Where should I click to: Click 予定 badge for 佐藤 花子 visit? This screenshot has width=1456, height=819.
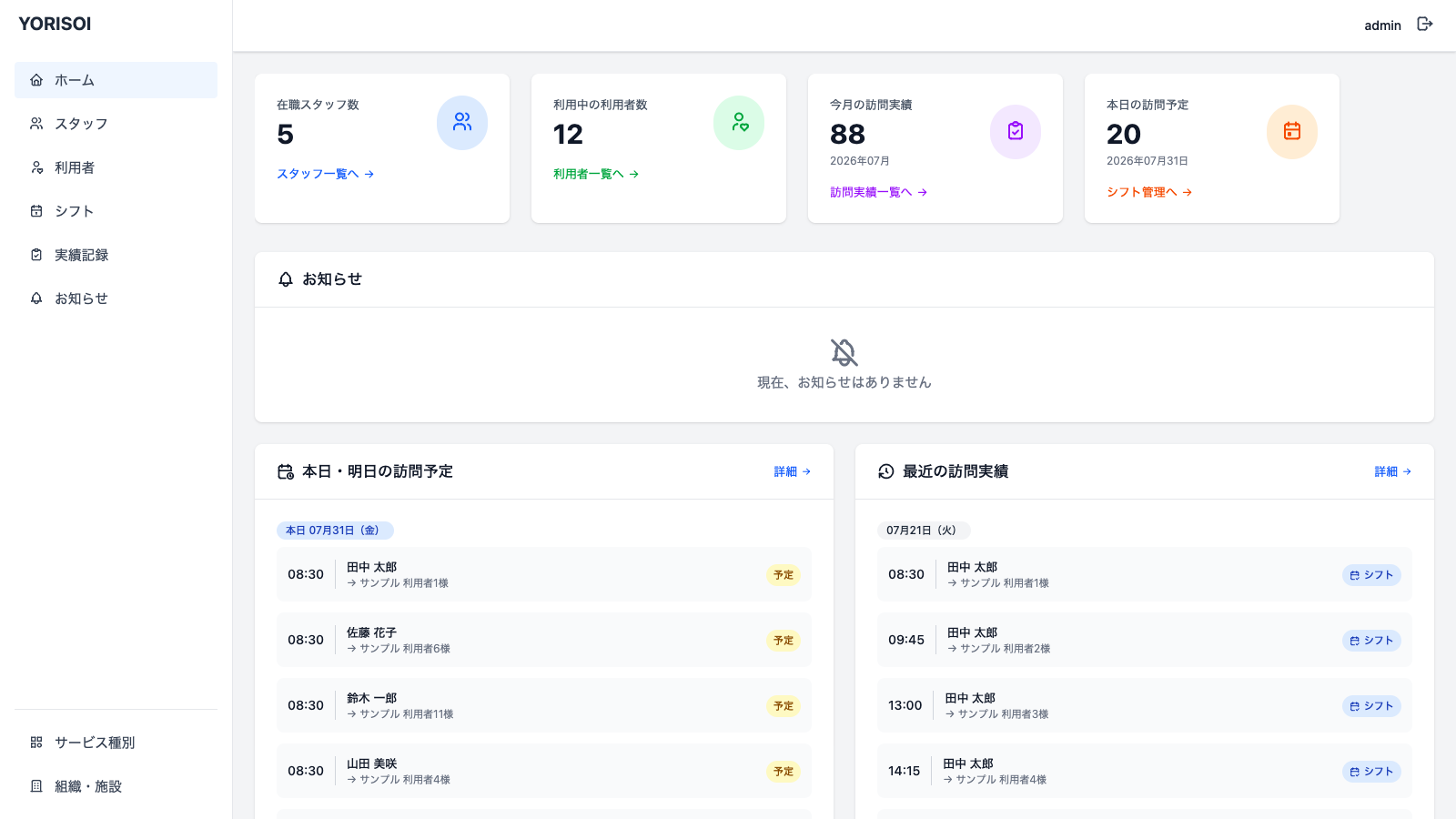pyautogui.click(x=784, y=641)
